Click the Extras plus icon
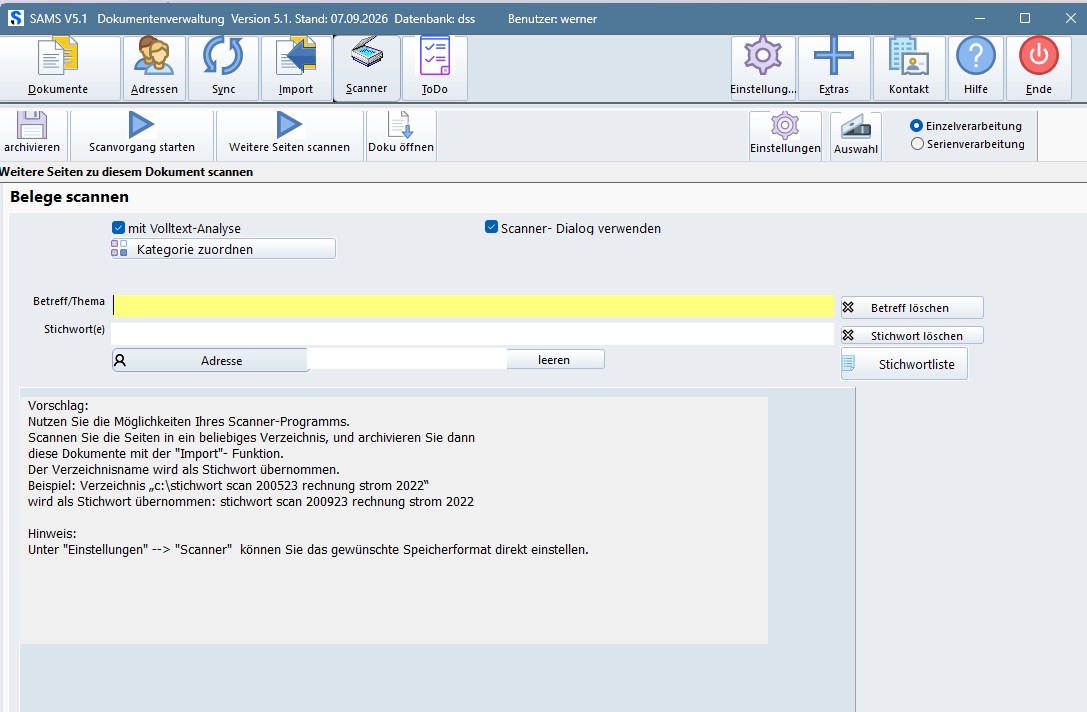This screenshot has width=1087, height=712. (x=833, y=68)
